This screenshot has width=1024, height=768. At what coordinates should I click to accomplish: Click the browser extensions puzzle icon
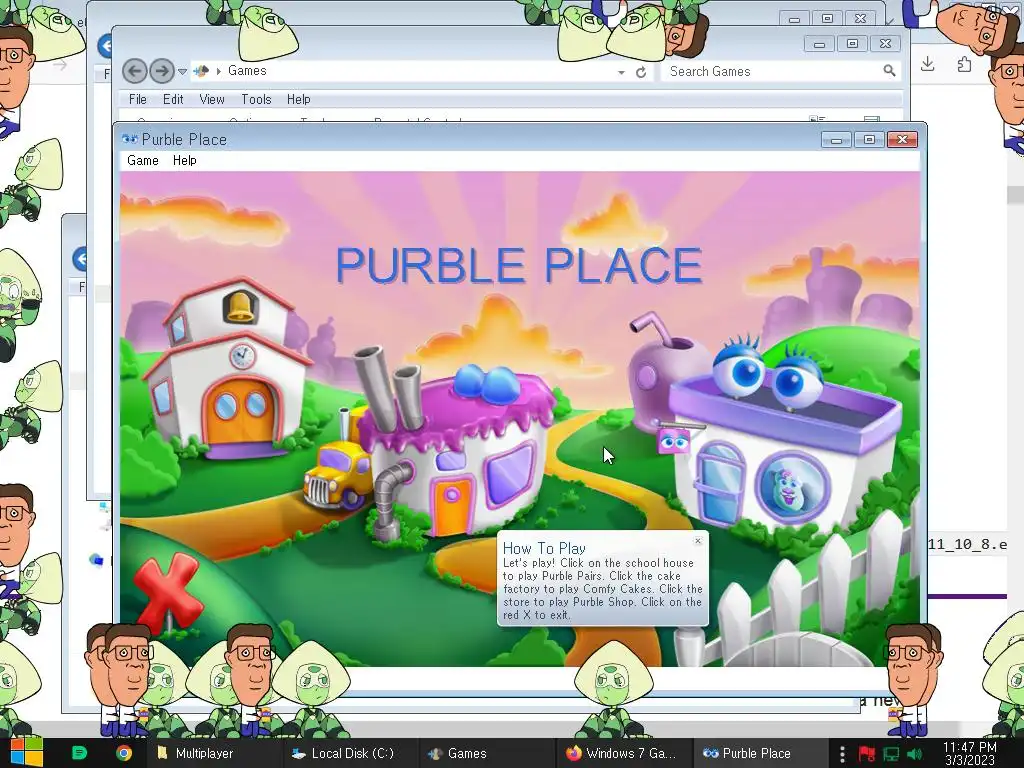coord(964,64)
